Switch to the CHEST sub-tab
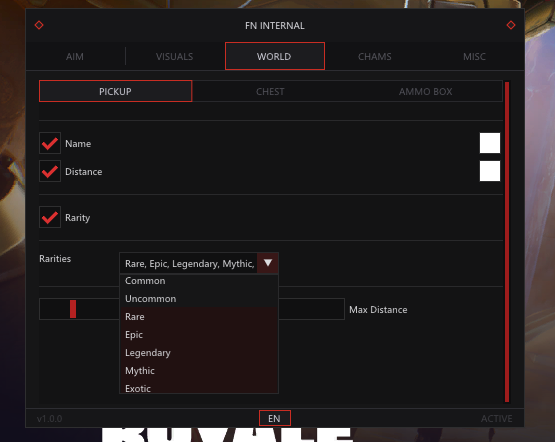Viewport: 555px width, 442px height. pos(270,92)
